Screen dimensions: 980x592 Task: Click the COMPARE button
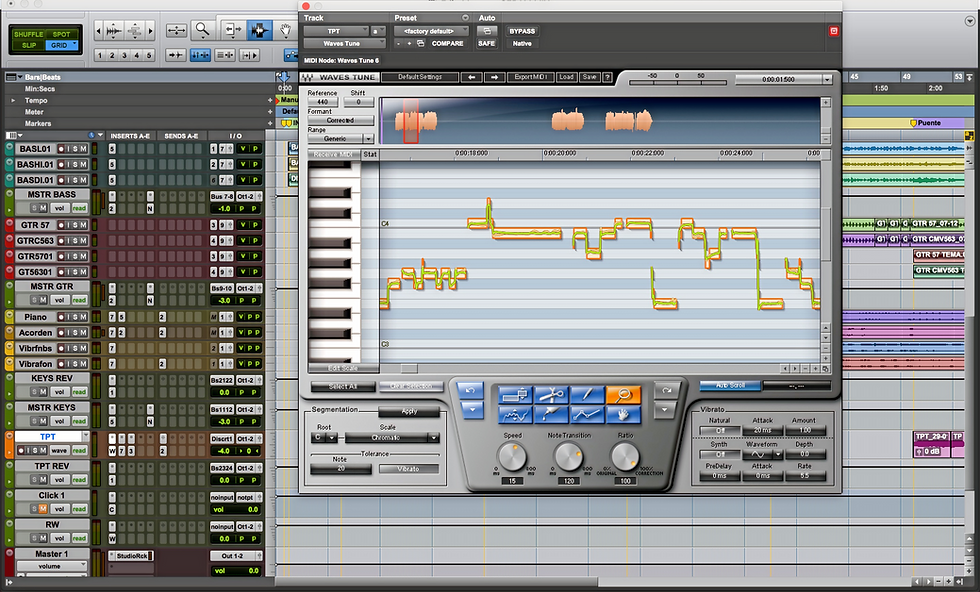[x=448, y=43]
